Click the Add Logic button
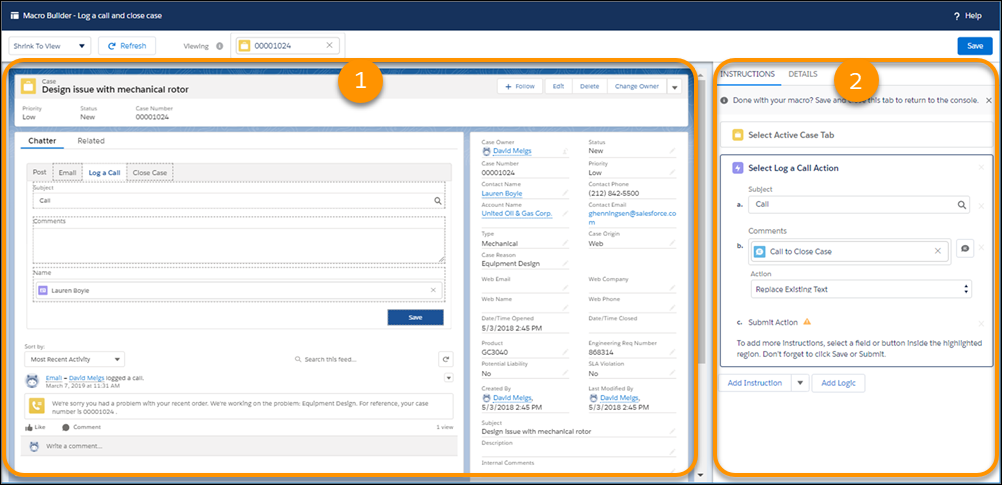 pos(837,383)
